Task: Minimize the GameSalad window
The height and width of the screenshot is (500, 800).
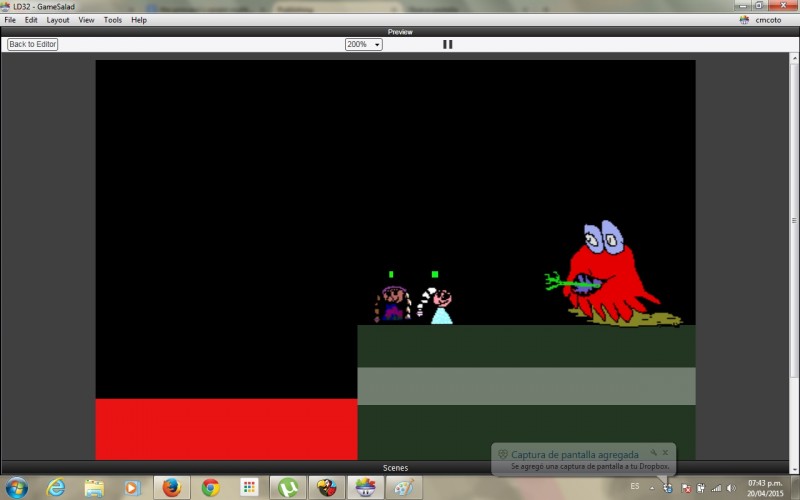Action: pyautogui.click(x=743, y=5)
